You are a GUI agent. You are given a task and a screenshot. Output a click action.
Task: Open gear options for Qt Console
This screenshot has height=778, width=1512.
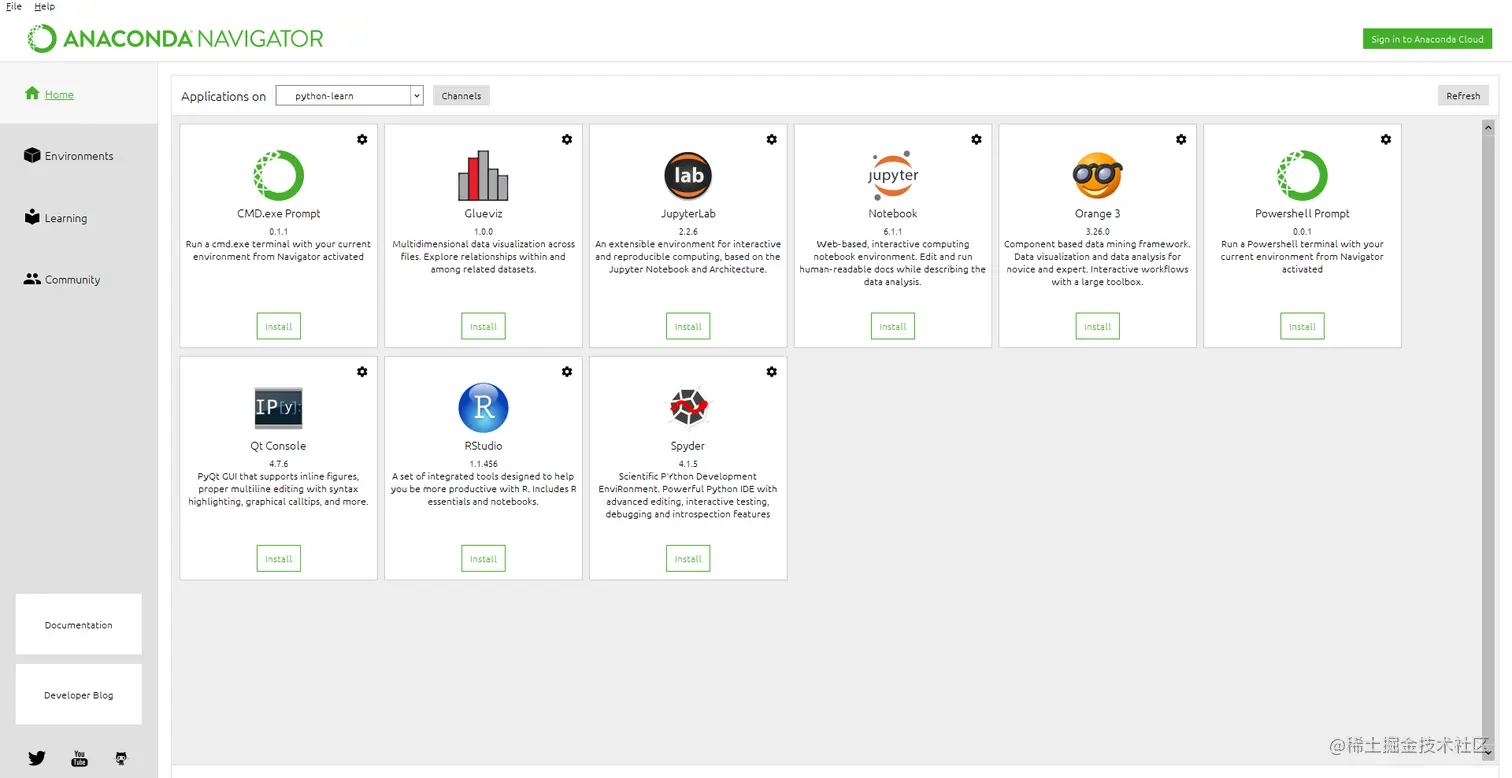click(x=362, y=372)
